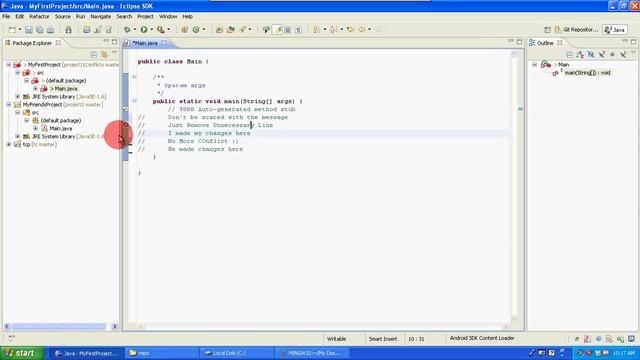Open the Window menu
This screenshot has width=640, height=360.
pyautogui.click(x=168, y=16)
